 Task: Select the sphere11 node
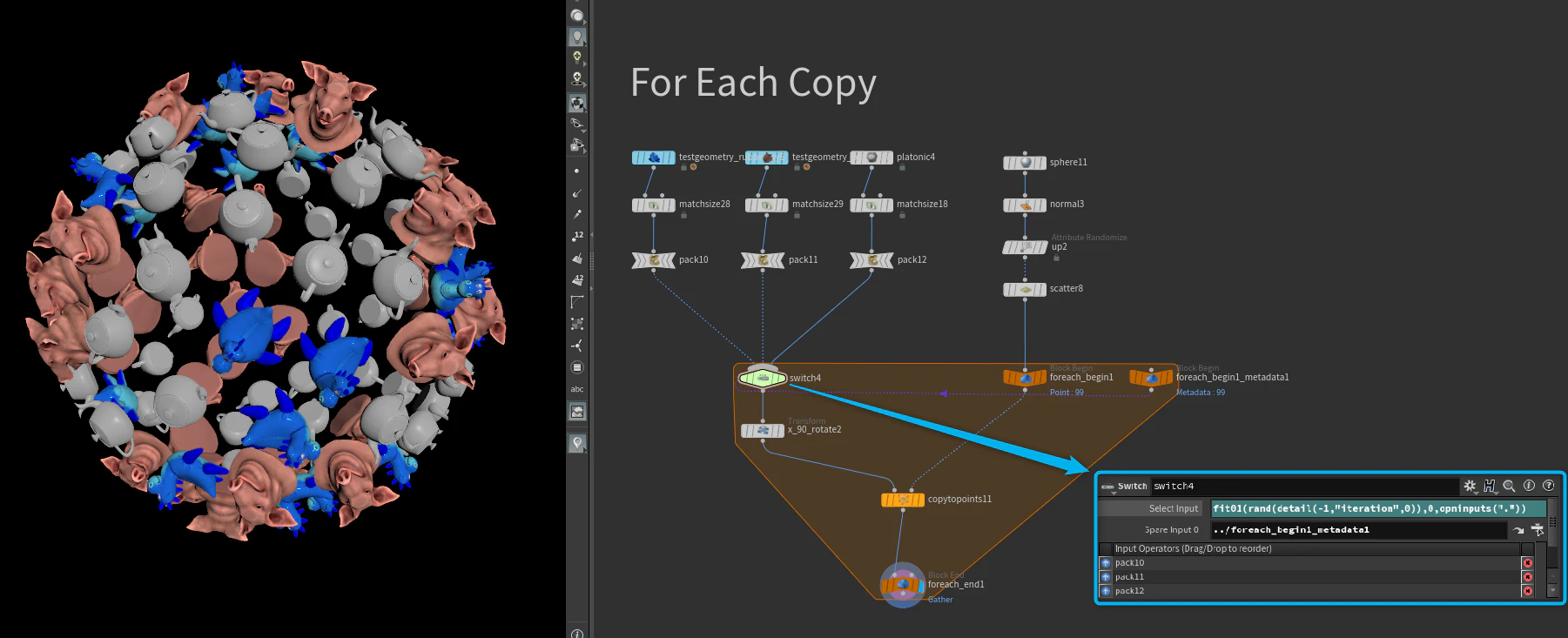coord(1025,162)
